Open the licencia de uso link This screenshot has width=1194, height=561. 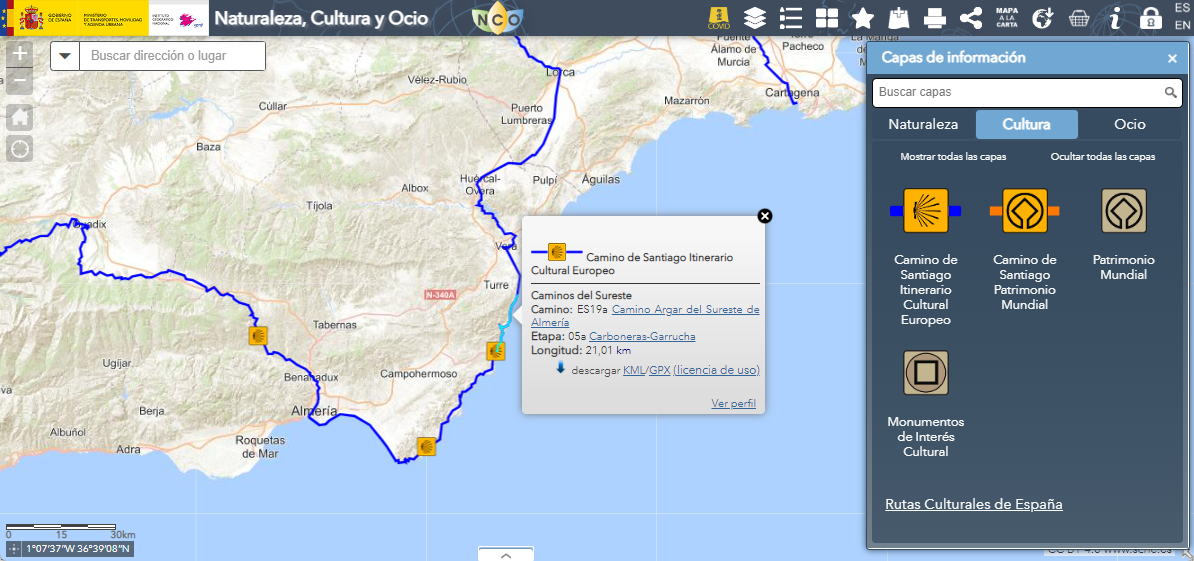click(x=717, y=371)
